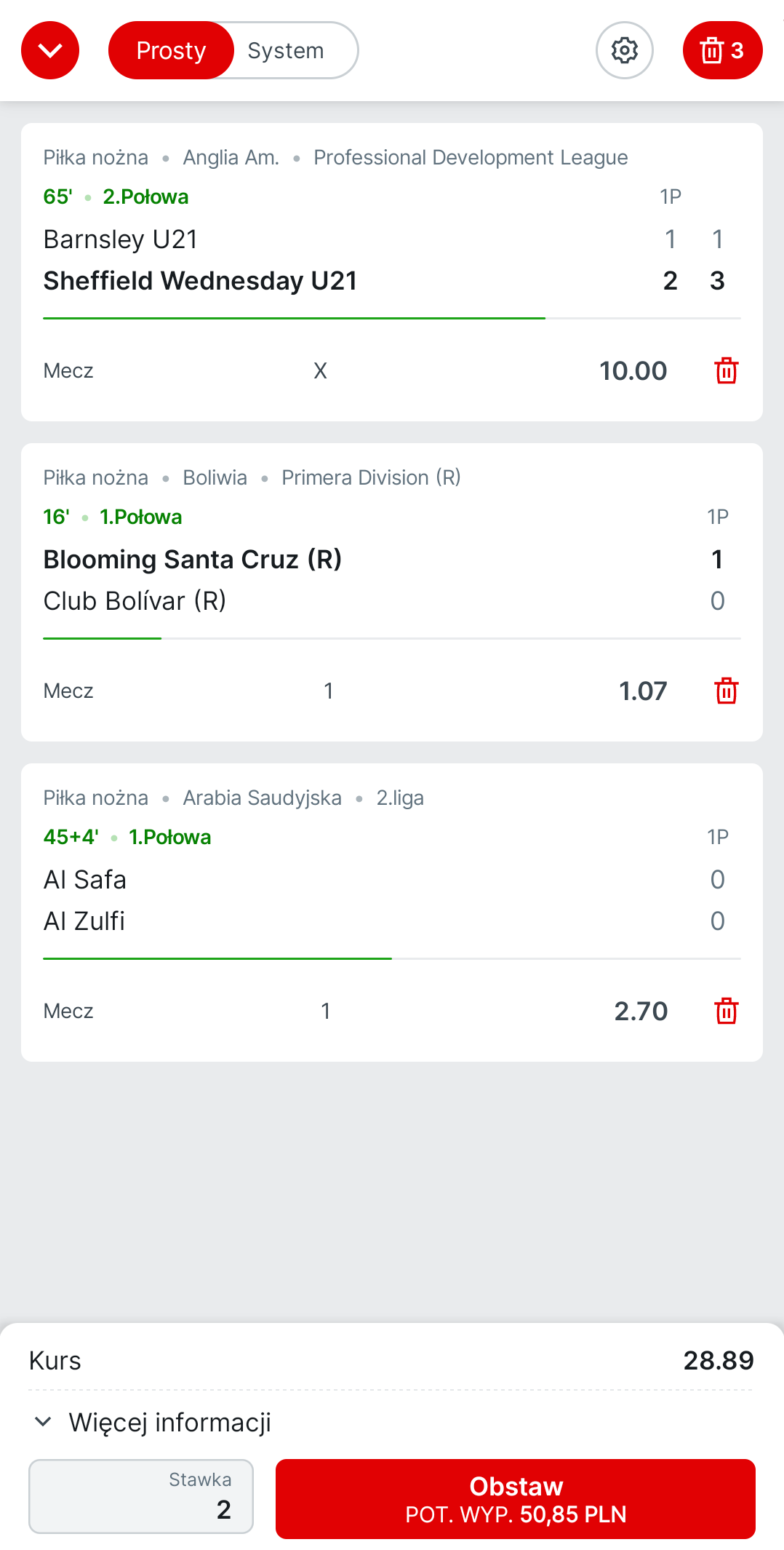
Task: Click the Professional Development League label
Action: click(471, 157)
